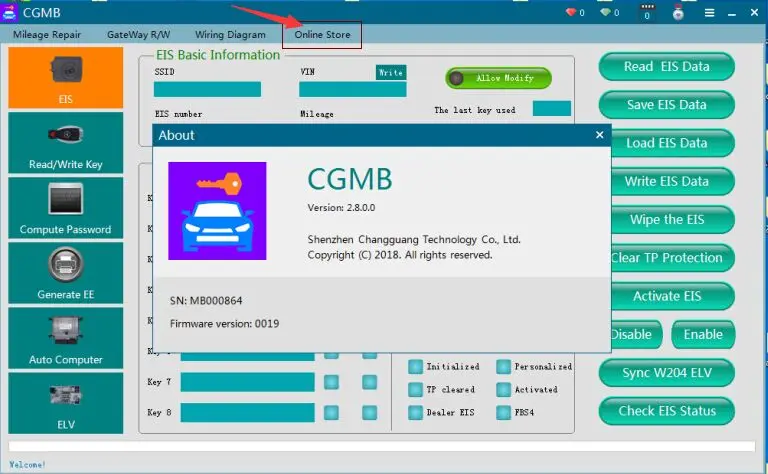Screen dimensions: 768x474
Task: Click the Save EIS Data button
Action: (x=667, y=105)
